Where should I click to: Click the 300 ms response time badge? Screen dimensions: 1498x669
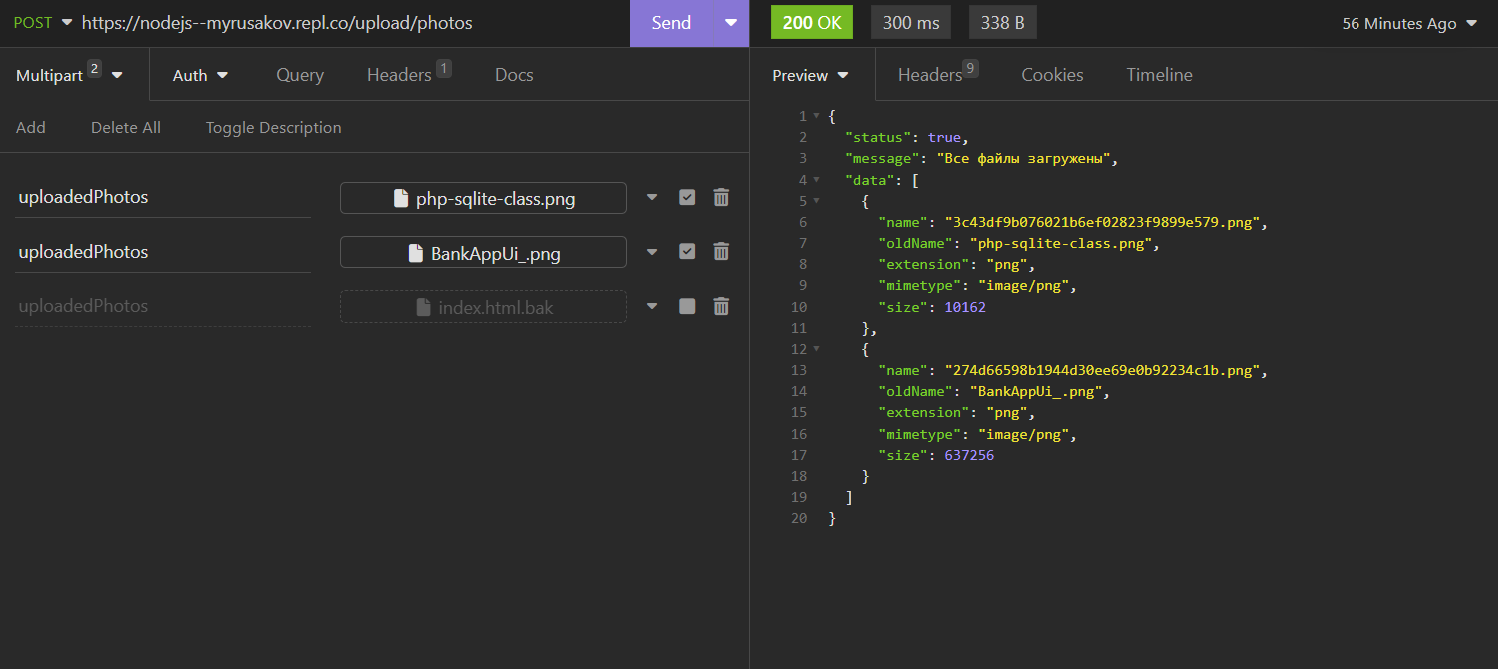pyautogui.click(x=911, y=22)
